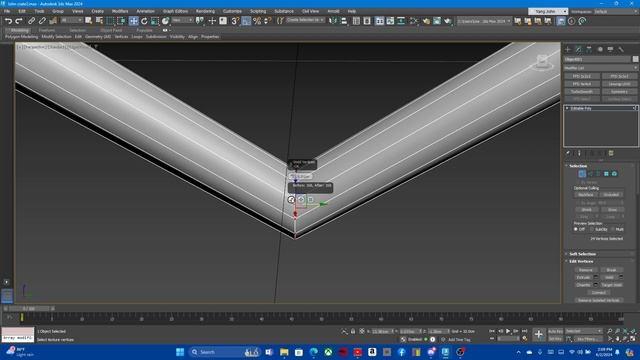Select Element sub-object level in Selection
The height and width of the screenshot is (360, 640).
614,174
